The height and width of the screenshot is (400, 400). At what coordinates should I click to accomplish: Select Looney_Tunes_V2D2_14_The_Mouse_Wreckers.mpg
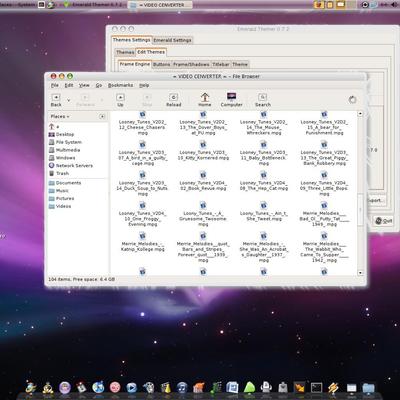264,123
